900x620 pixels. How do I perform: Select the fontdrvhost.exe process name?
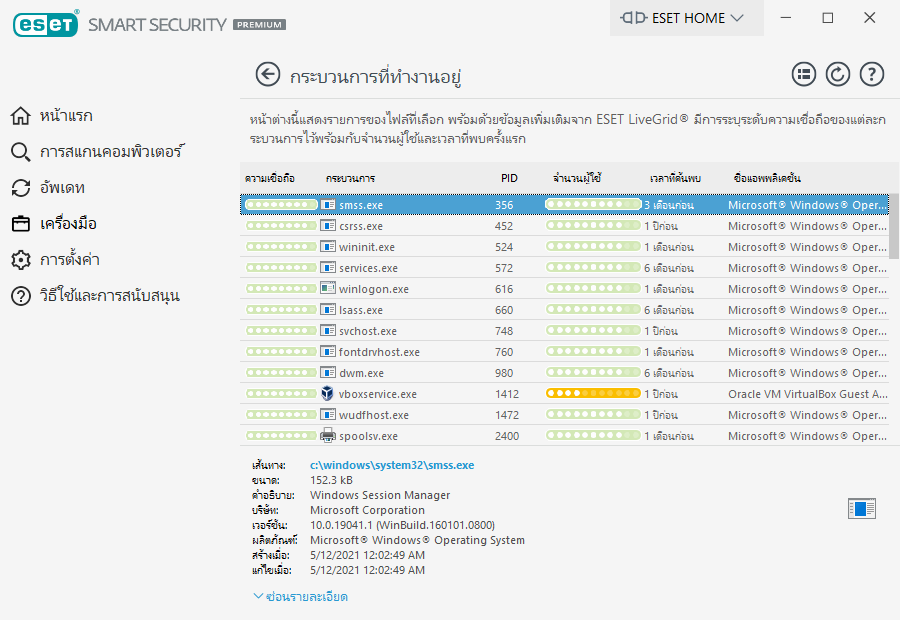point(379,352)
